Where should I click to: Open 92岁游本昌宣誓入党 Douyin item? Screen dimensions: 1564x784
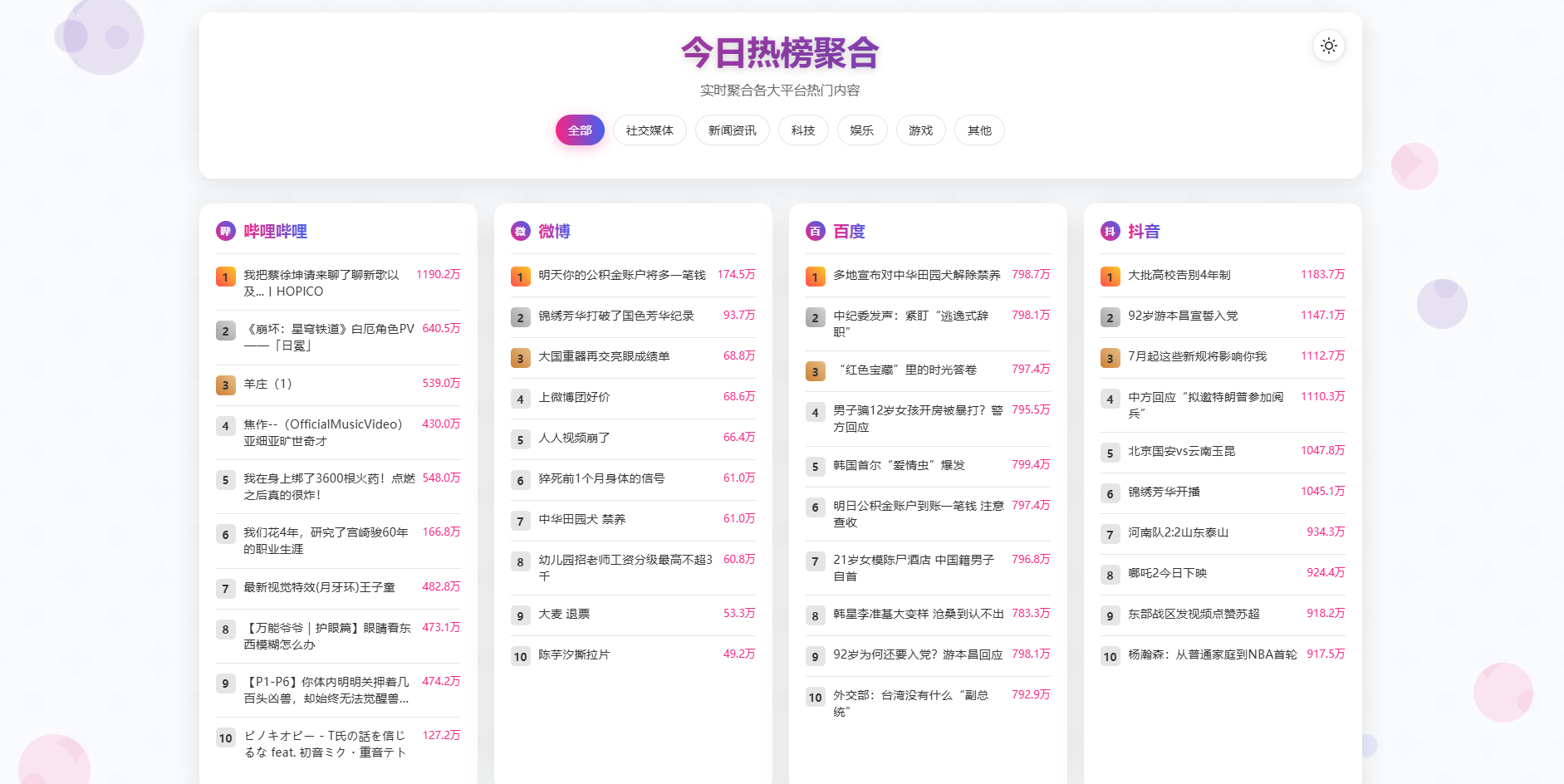(x=1183, y=316)
